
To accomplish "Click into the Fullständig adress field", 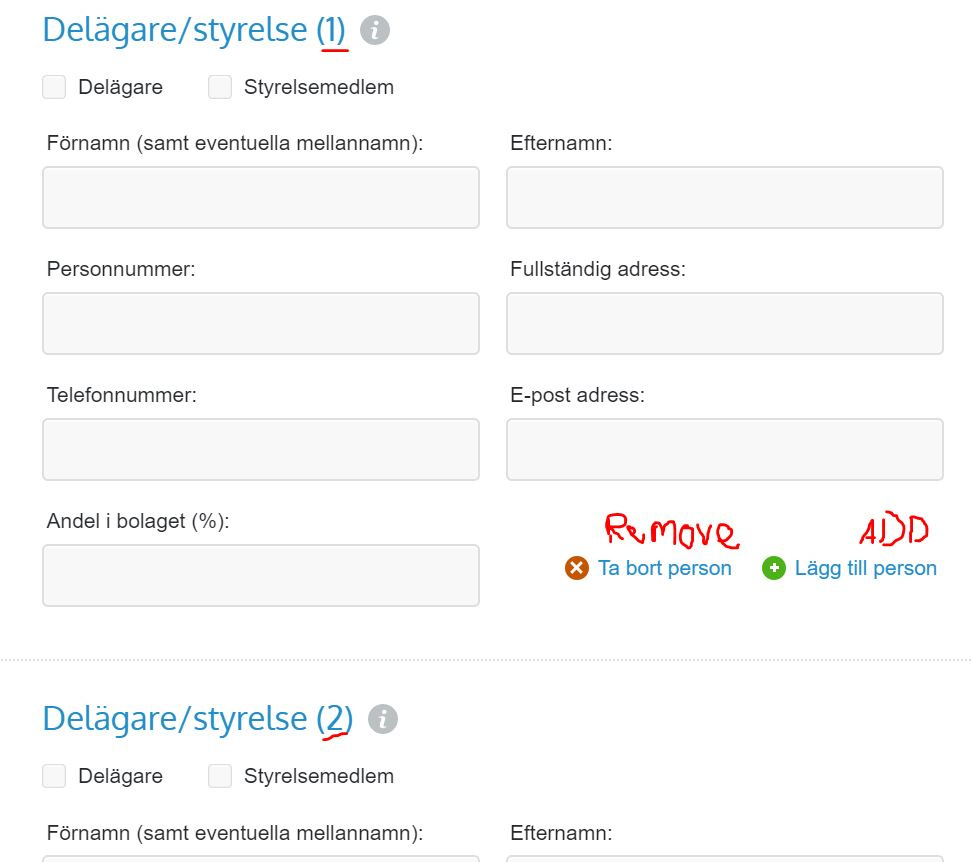I will [x=725, y=323].
